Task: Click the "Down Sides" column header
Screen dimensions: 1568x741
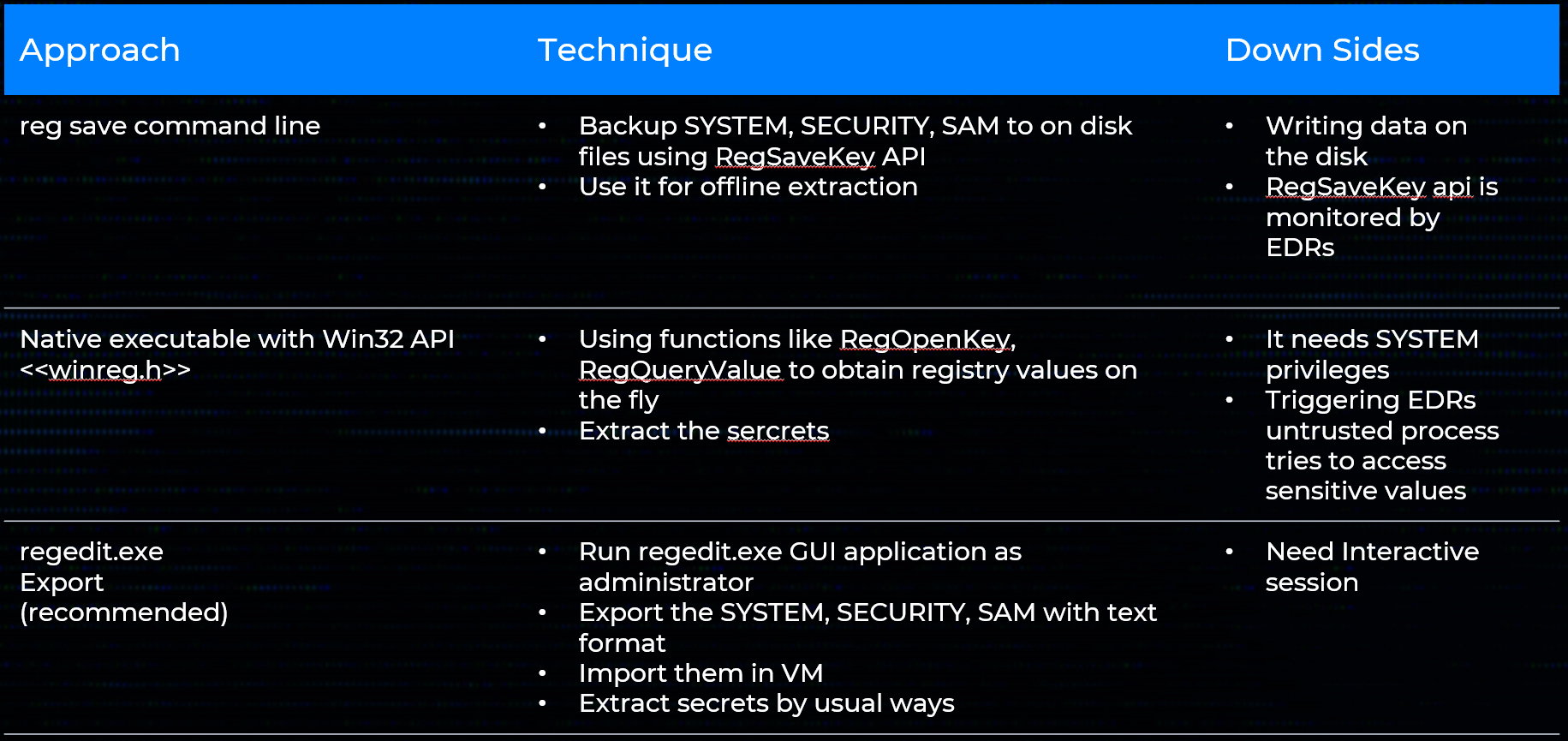Action: pyautogui.click(x=1321, y=50)
